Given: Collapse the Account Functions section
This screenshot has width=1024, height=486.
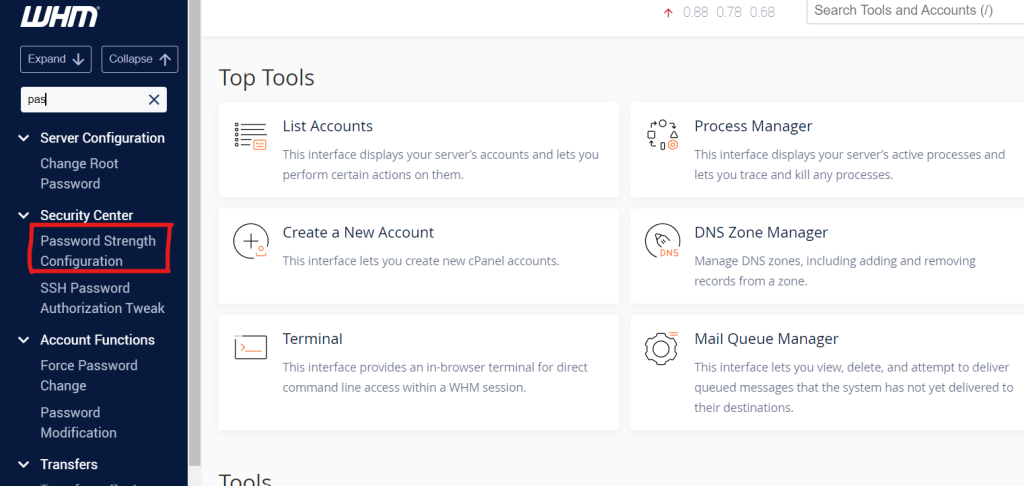Looking at the screenshot, I should point(24,340).
